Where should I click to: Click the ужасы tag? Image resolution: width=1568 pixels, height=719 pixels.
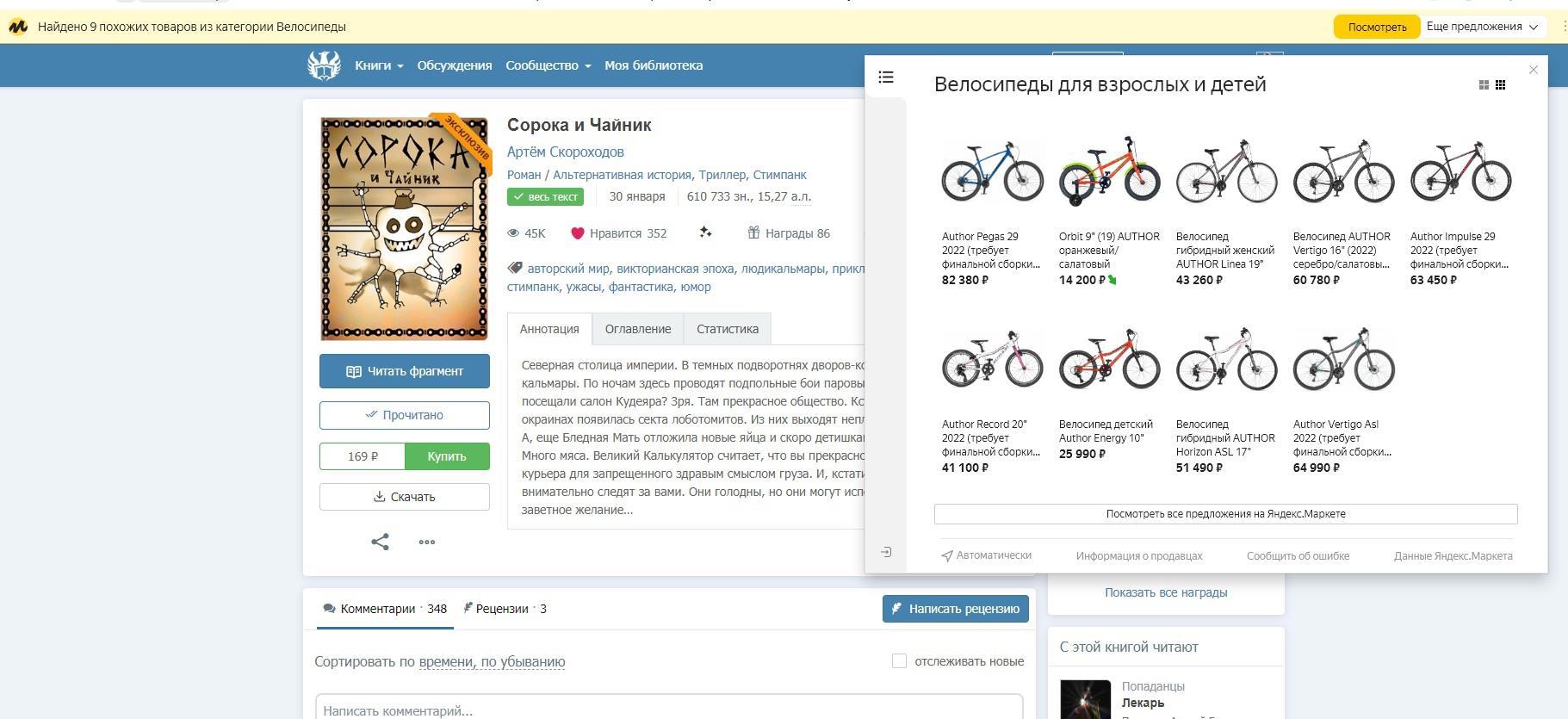(x=584, y=287)
